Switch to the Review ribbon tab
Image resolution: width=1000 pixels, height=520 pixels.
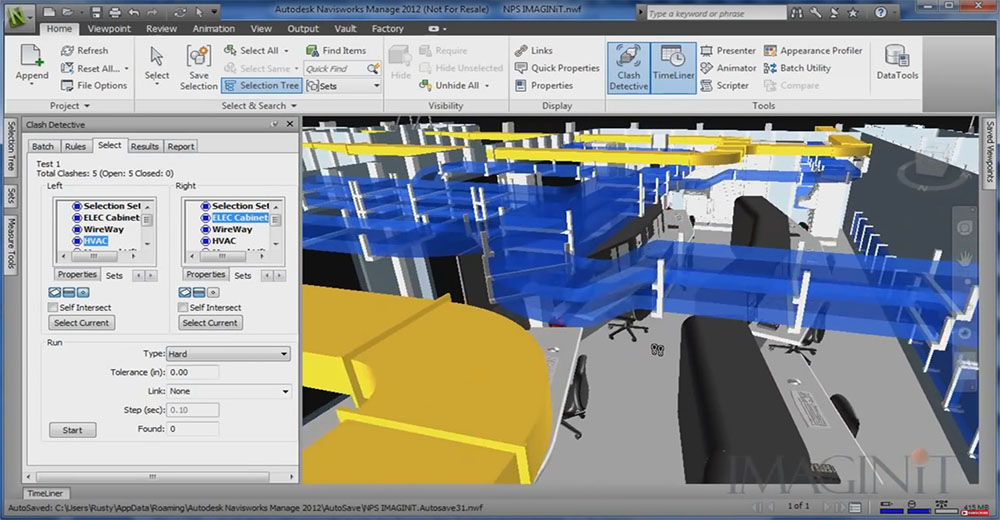point(161,29)
